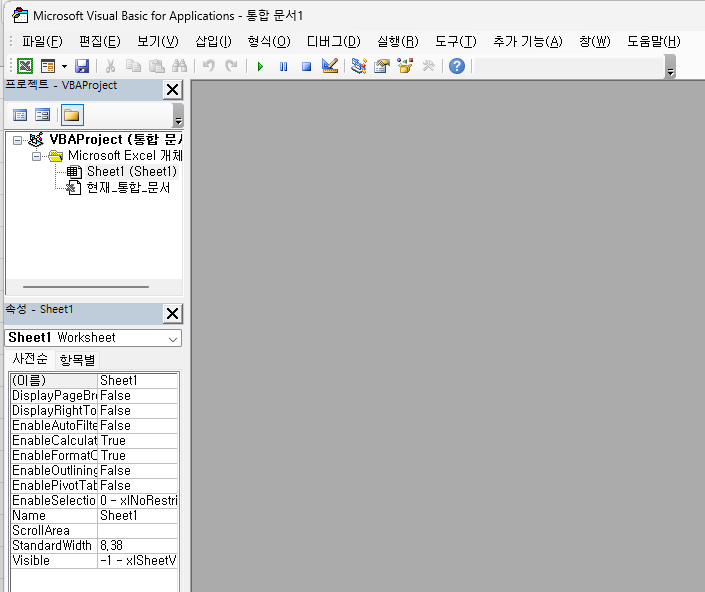Switch to the 항목별 tab

coord(77,360)
